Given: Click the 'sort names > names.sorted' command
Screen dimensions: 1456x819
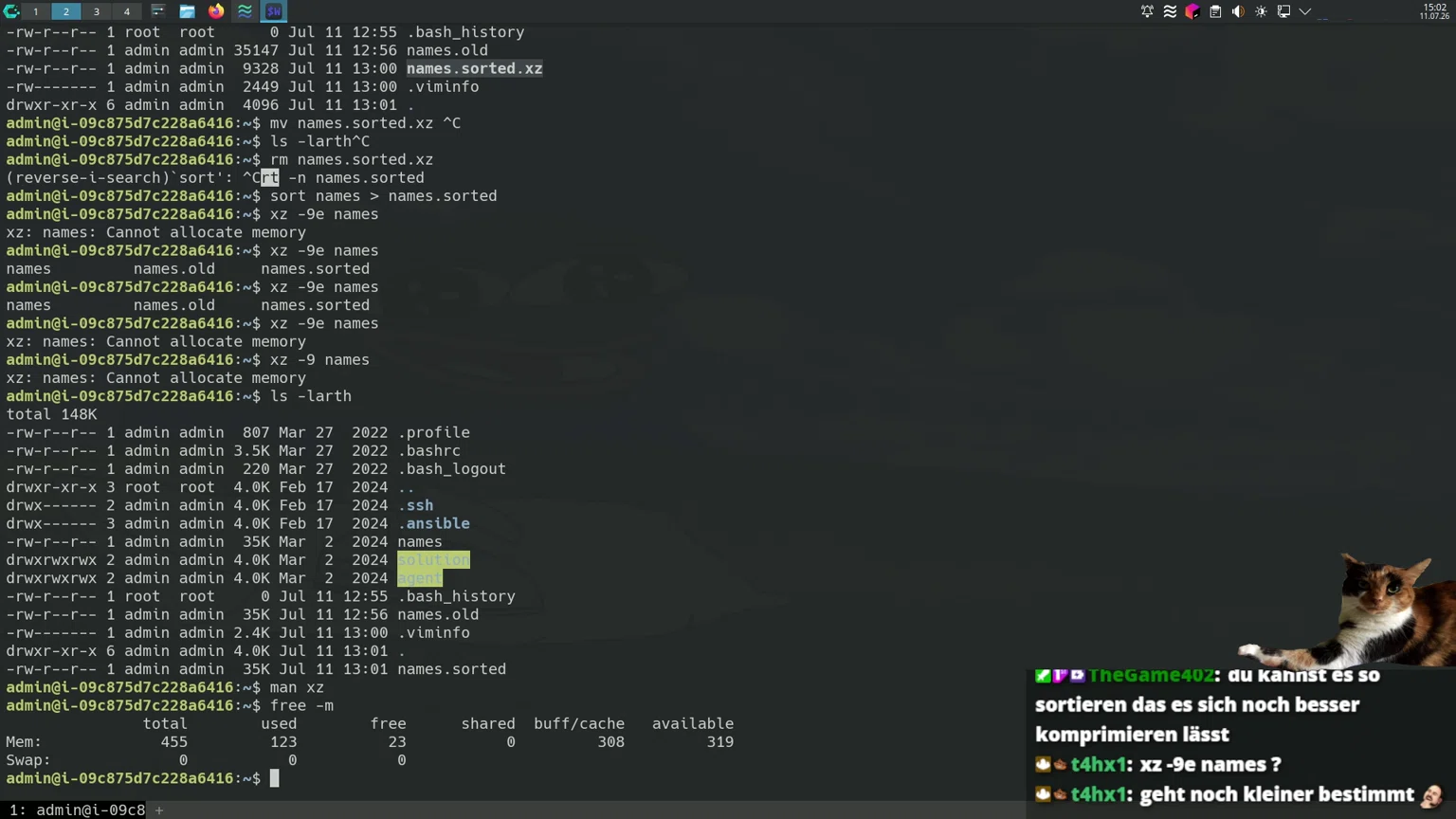Looking at the screenshot, I should pos(383,195).
